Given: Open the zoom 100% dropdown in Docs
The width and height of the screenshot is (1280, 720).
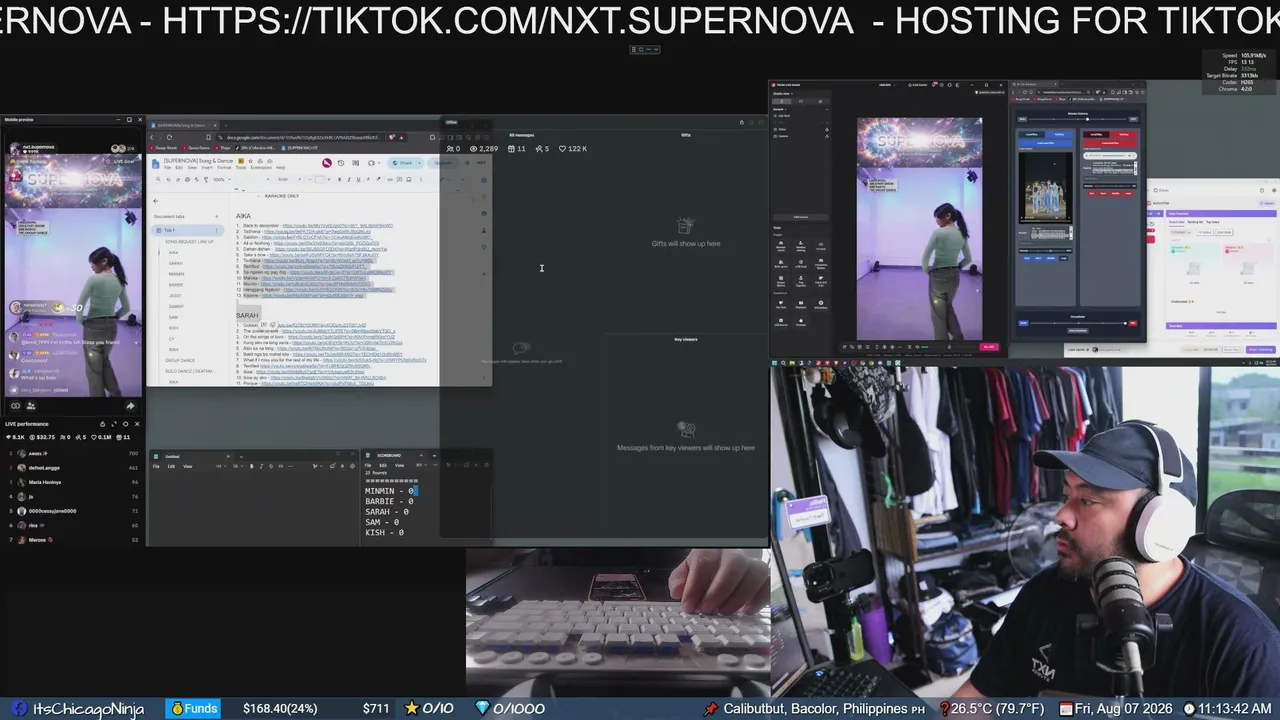Looking at the screenshot, I should 220,180.
